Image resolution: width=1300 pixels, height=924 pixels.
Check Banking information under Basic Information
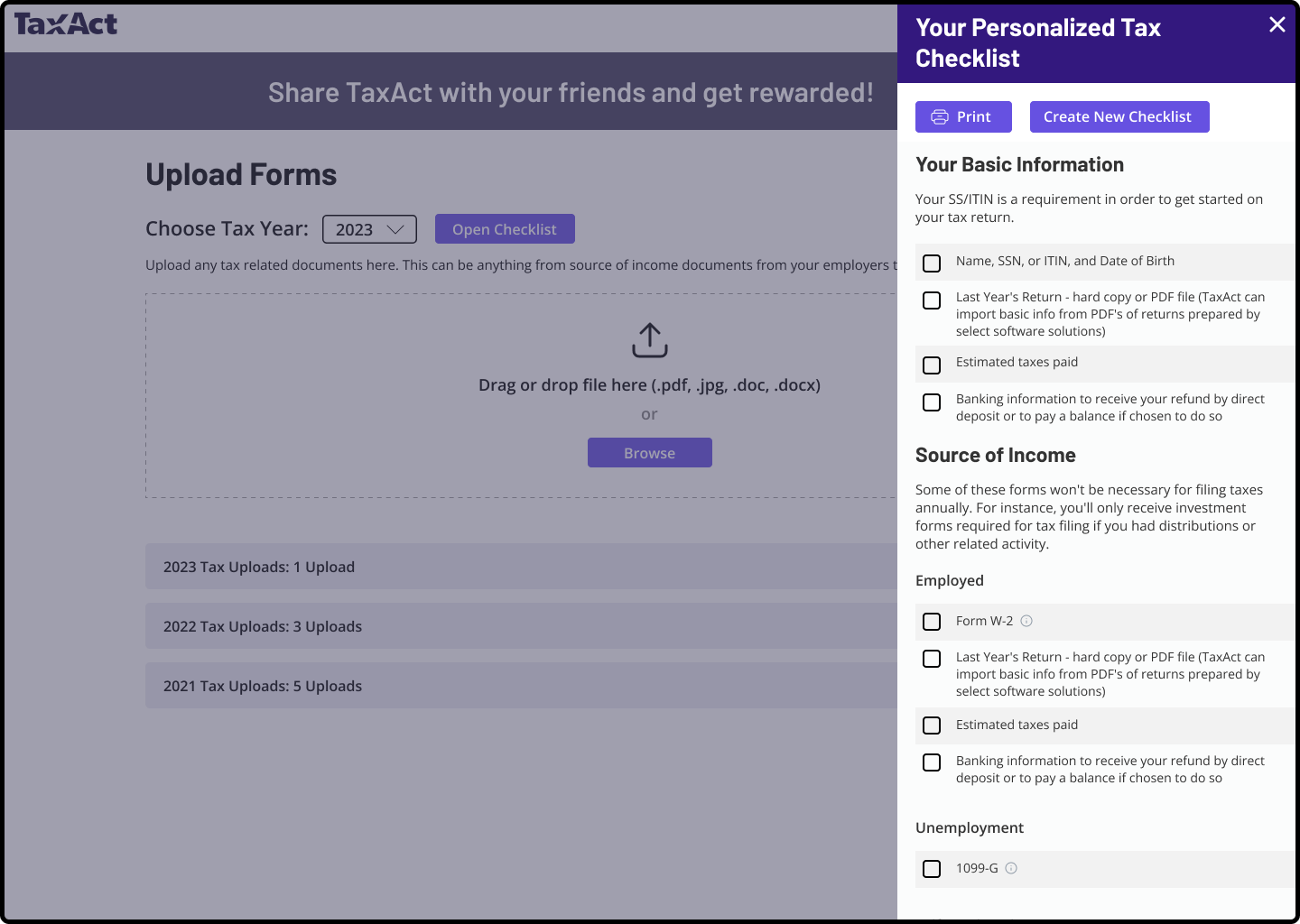click(932, 402)
